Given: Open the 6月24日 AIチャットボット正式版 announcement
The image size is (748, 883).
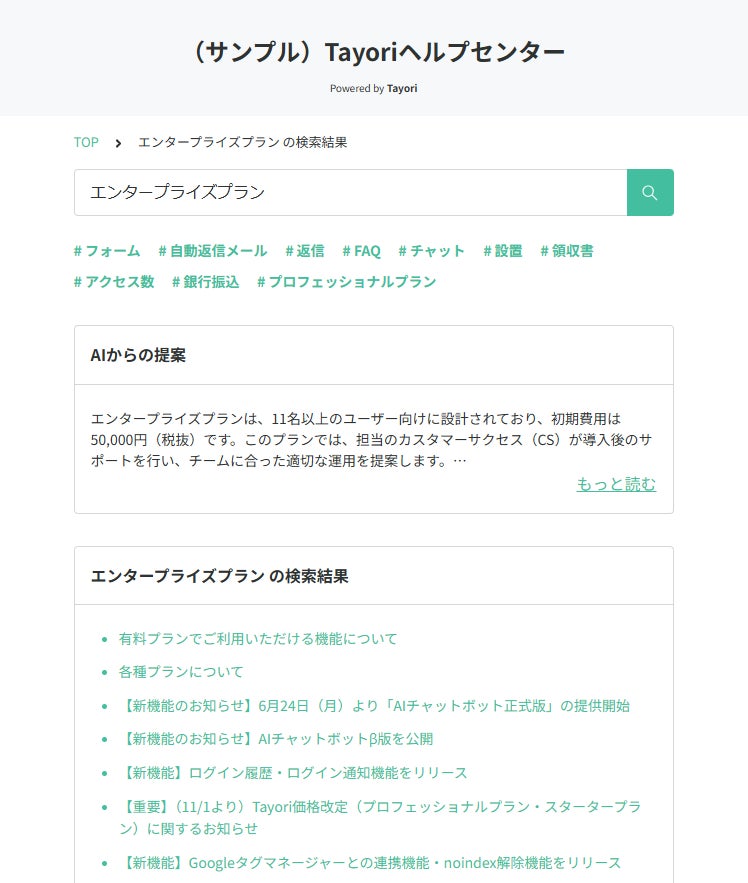Looking at the screenshot, I should [374, 706].
